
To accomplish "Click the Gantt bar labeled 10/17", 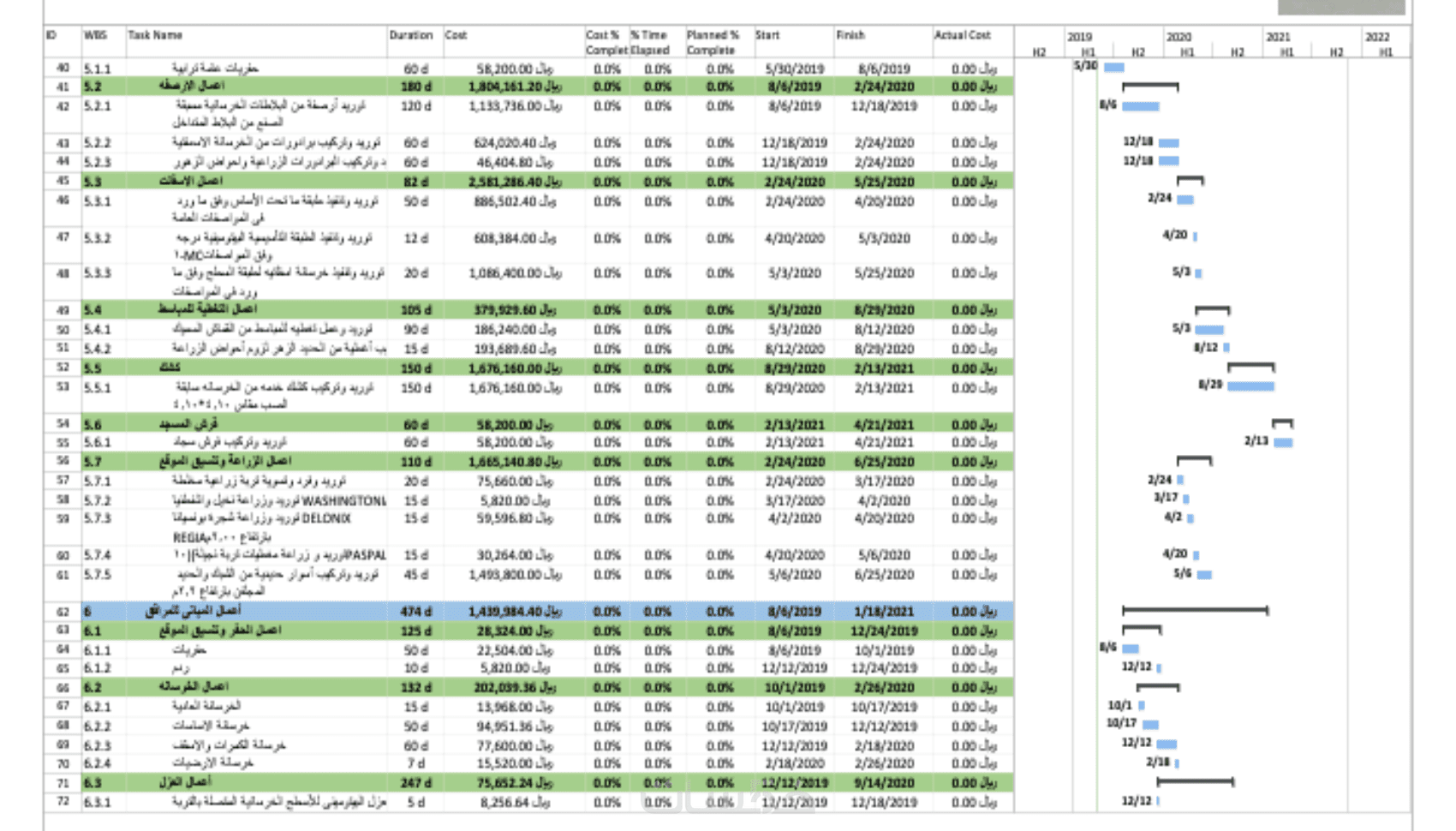I will click(x=1150, y=725).
